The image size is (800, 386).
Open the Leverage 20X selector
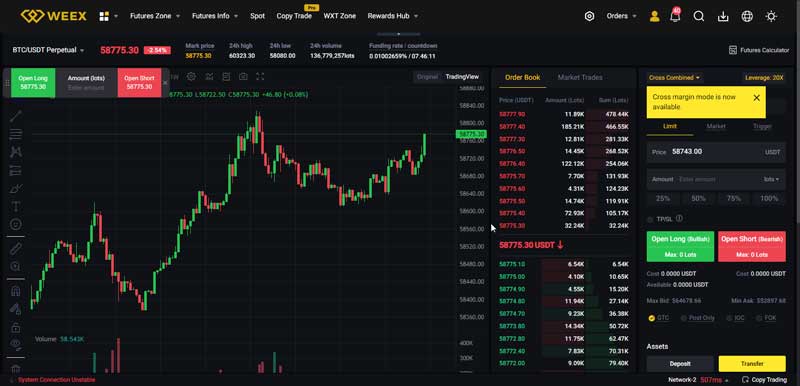coord(764,78)
